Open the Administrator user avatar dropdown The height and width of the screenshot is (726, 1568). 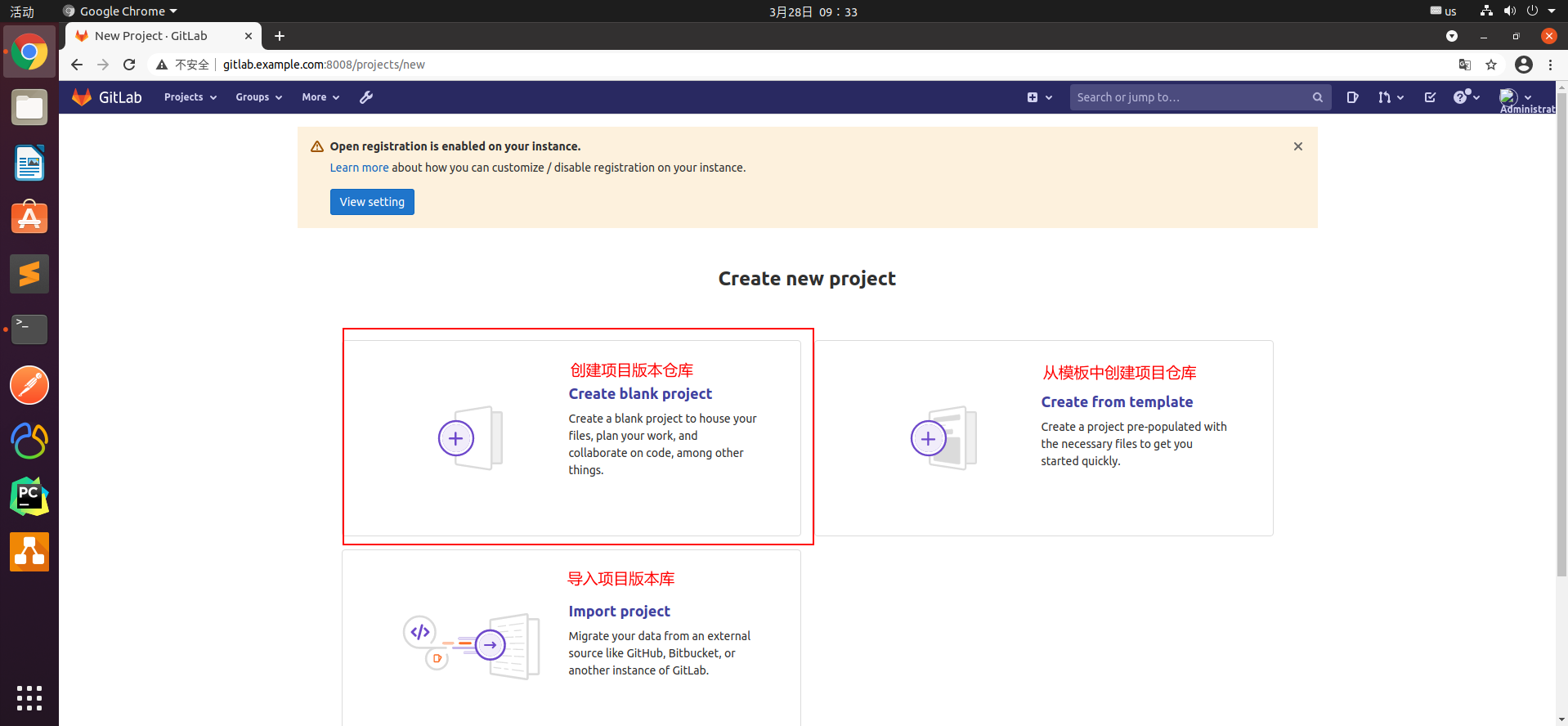coord(1515,96)
